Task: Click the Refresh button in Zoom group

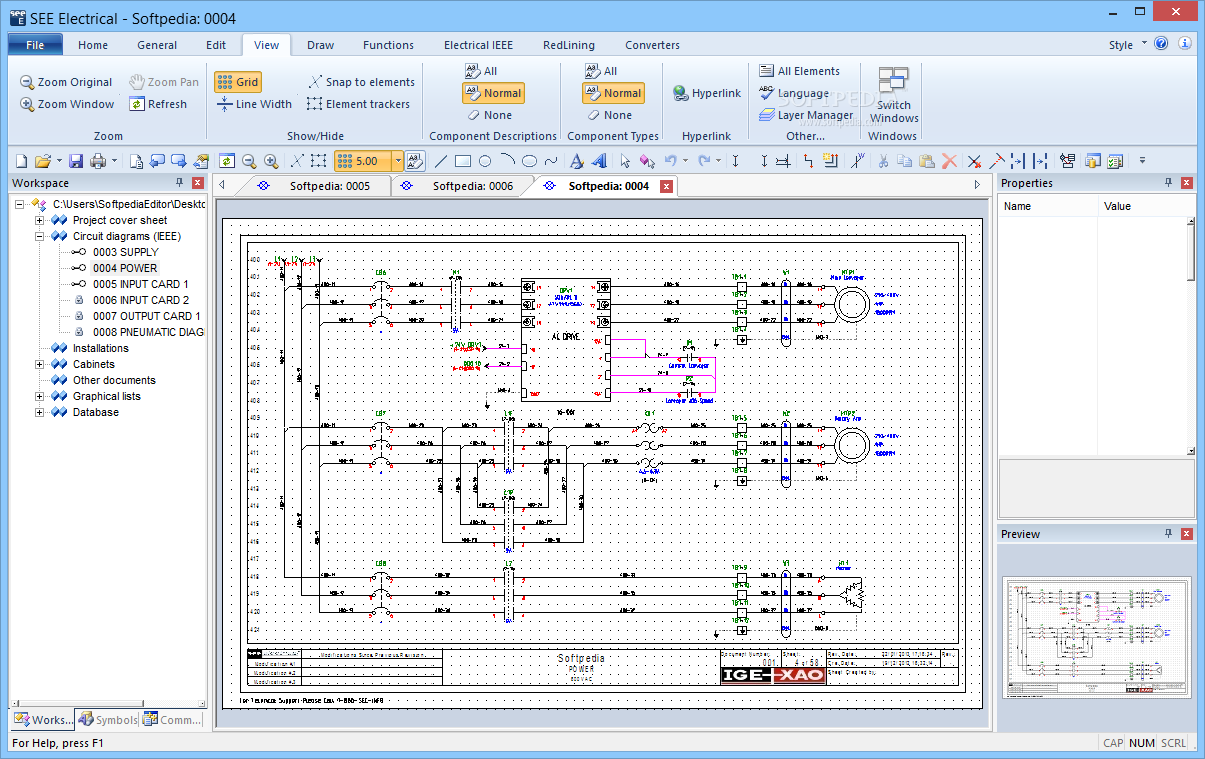Action: click(159, 104)
